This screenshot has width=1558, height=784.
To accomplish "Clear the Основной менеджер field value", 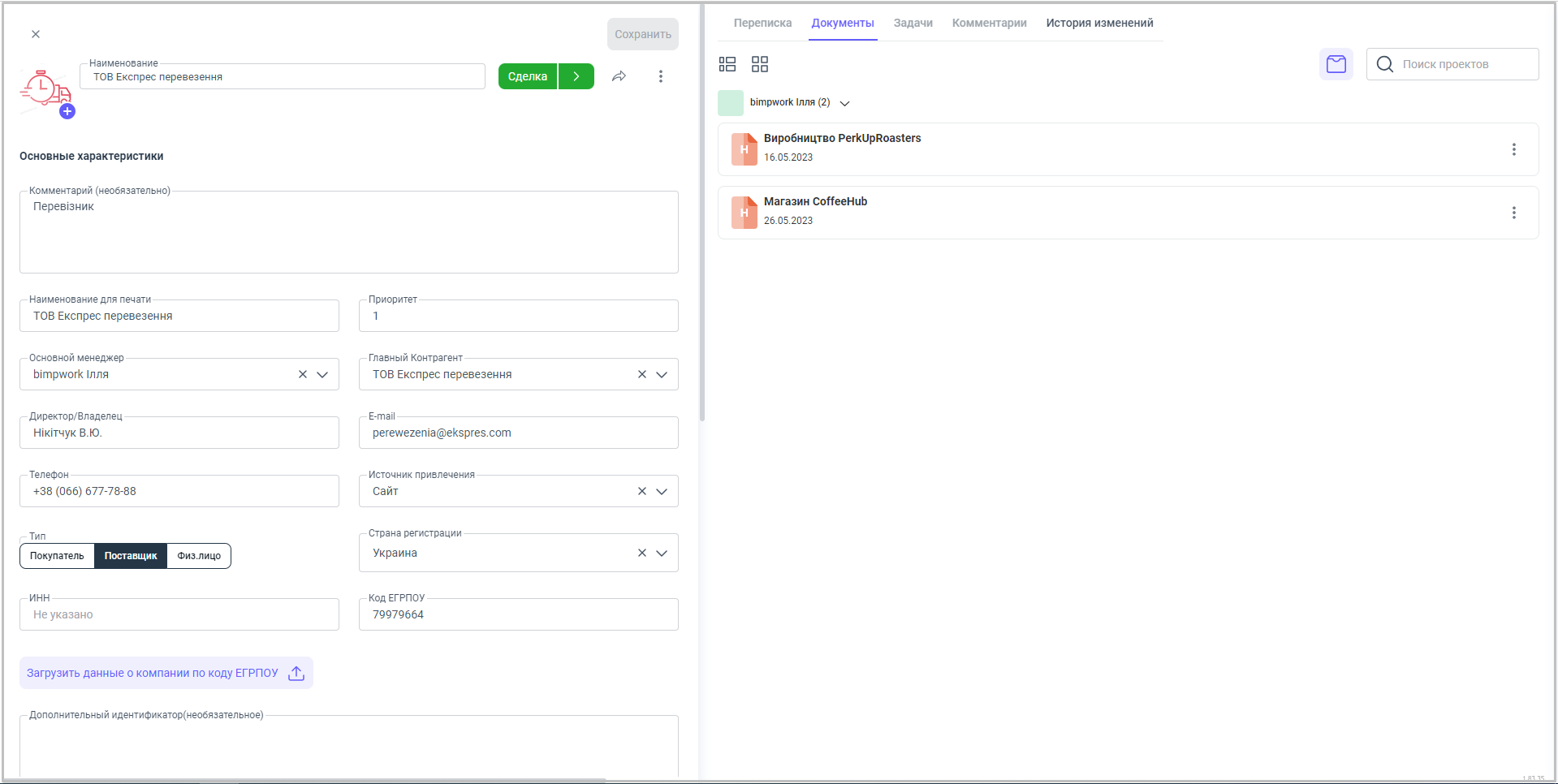I will (x=303, y=374).
